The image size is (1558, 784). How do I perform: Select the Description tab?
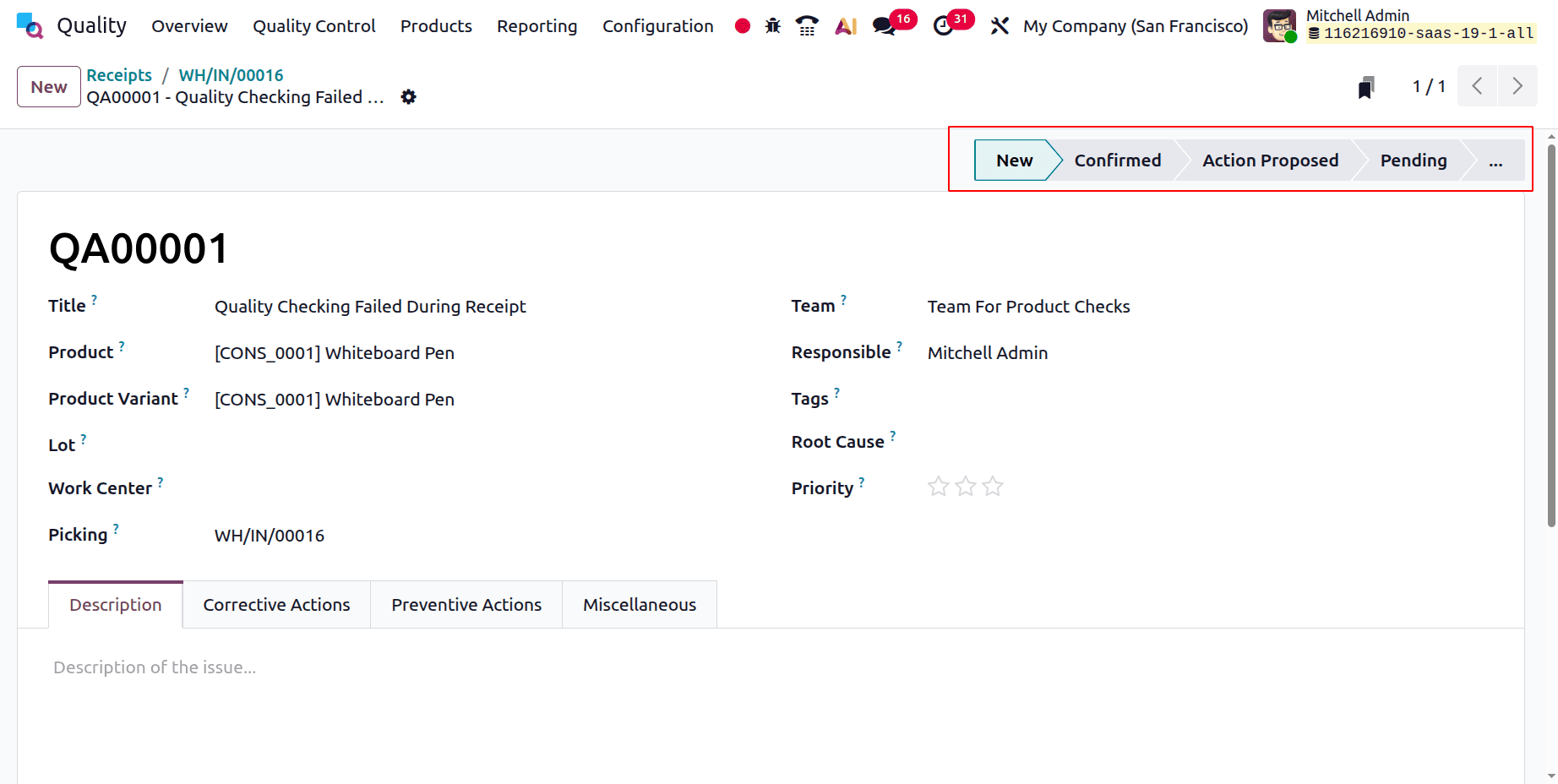pos(115,605)
